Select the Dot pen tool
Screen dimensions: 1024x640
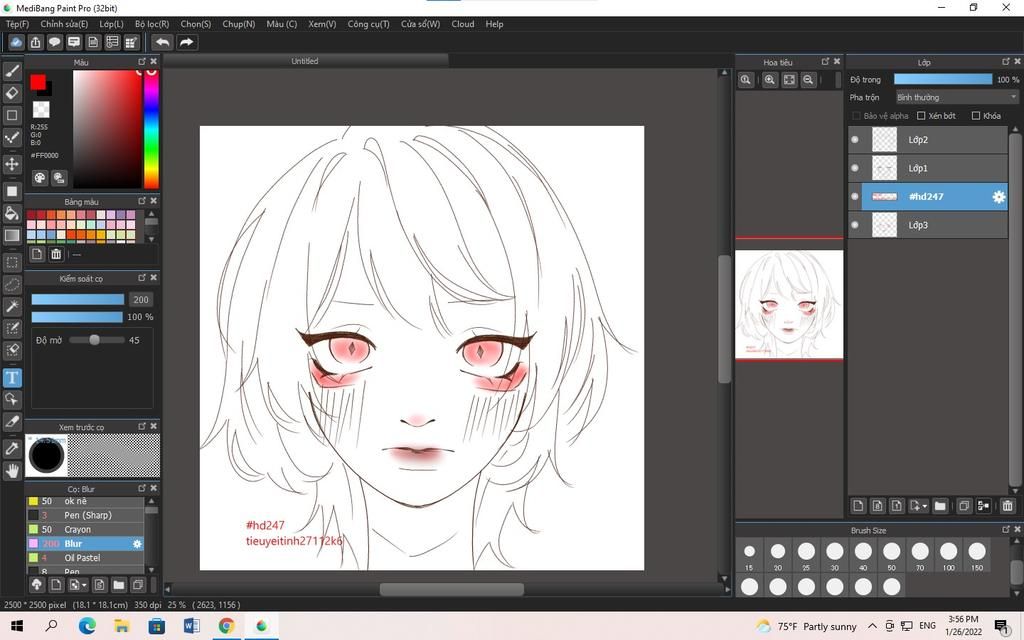(x=12, y=137)
